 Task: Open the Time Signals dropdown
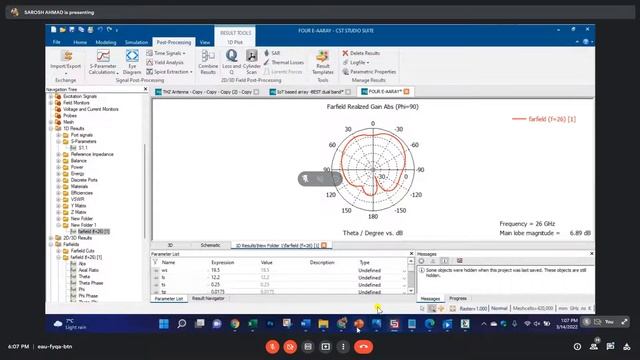coord(166,53)
